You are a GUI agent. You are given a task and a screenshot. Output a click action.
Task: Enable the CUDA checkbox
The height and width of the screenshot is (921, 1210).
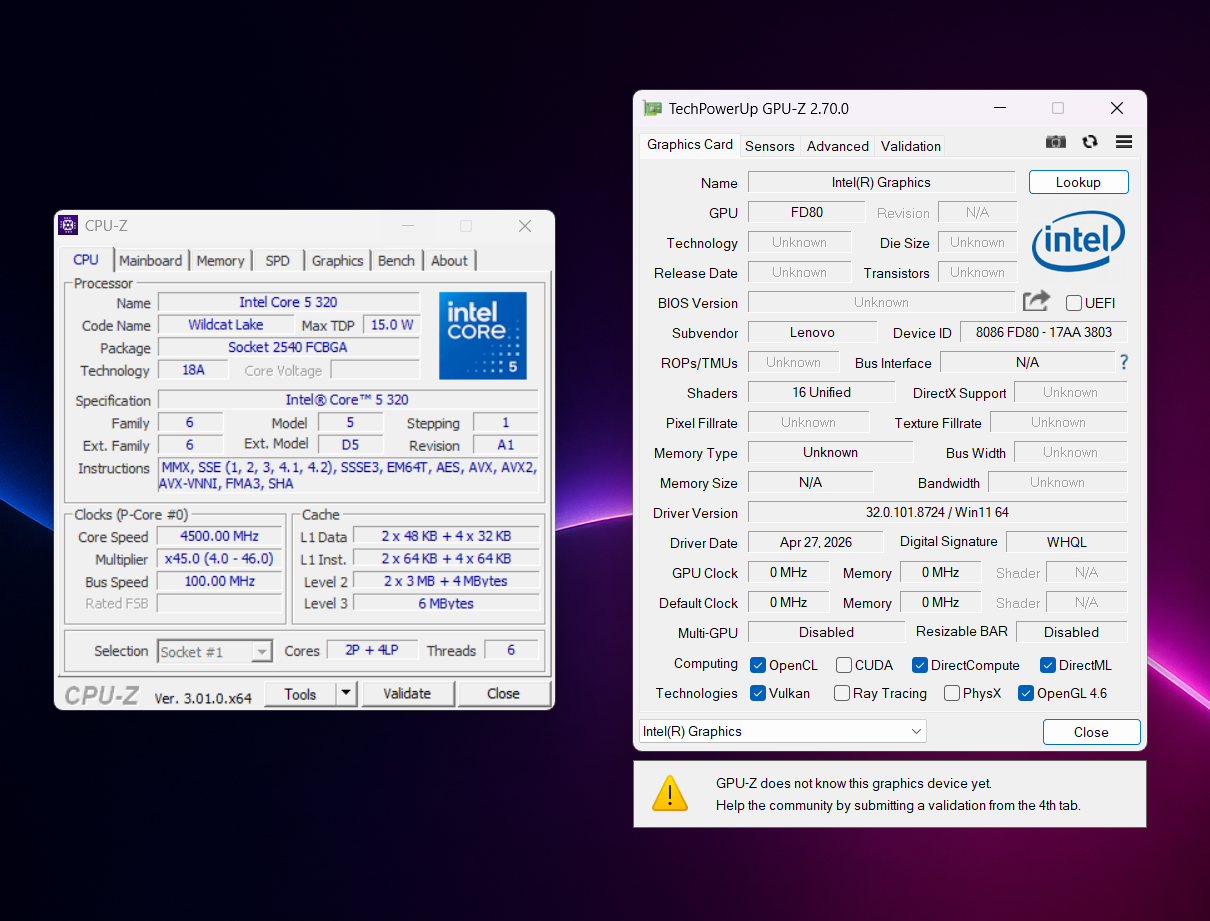pos(844,665)
